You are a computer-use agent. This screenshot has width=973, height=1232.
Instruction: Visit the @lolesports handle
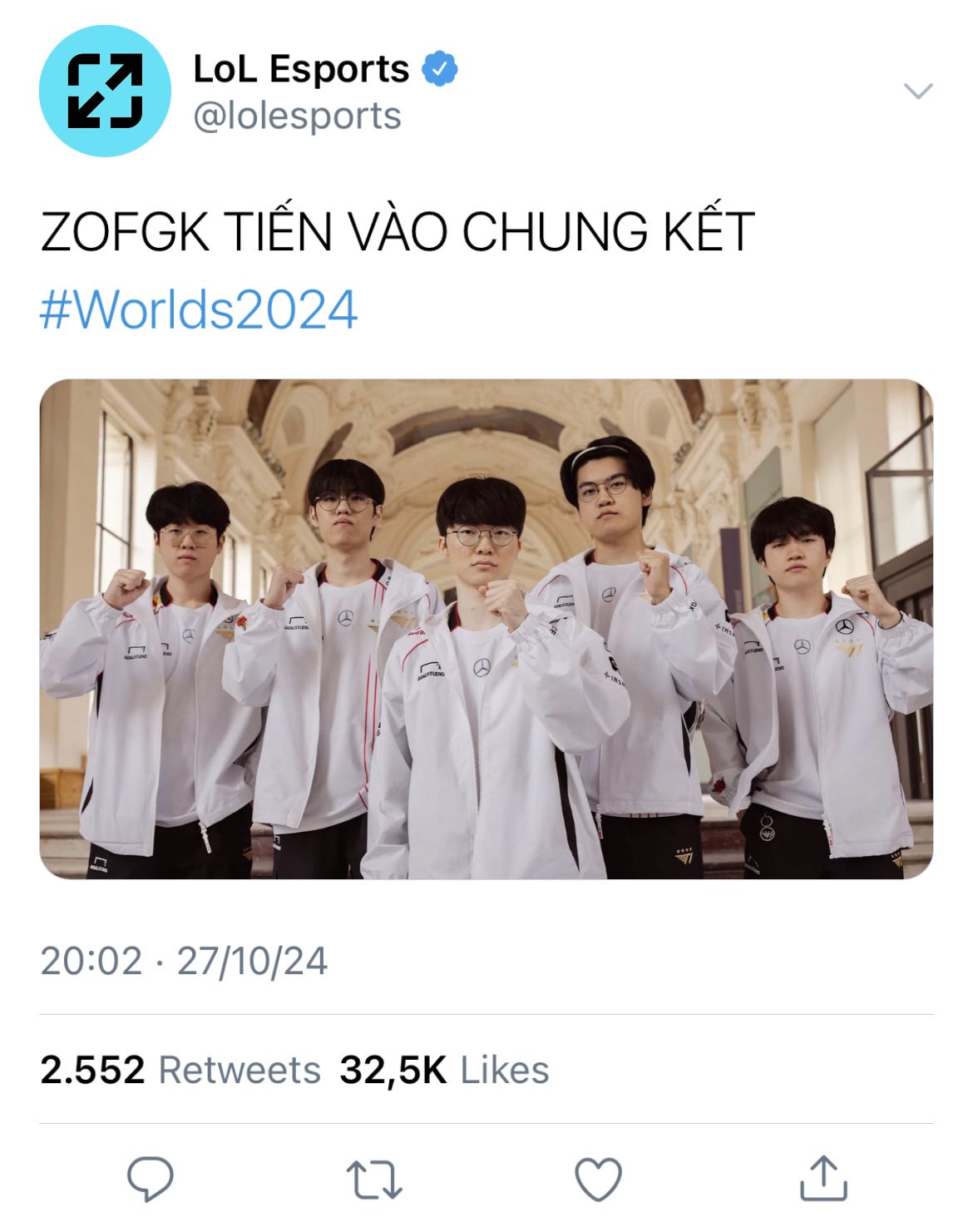click(x=297, y=116)
